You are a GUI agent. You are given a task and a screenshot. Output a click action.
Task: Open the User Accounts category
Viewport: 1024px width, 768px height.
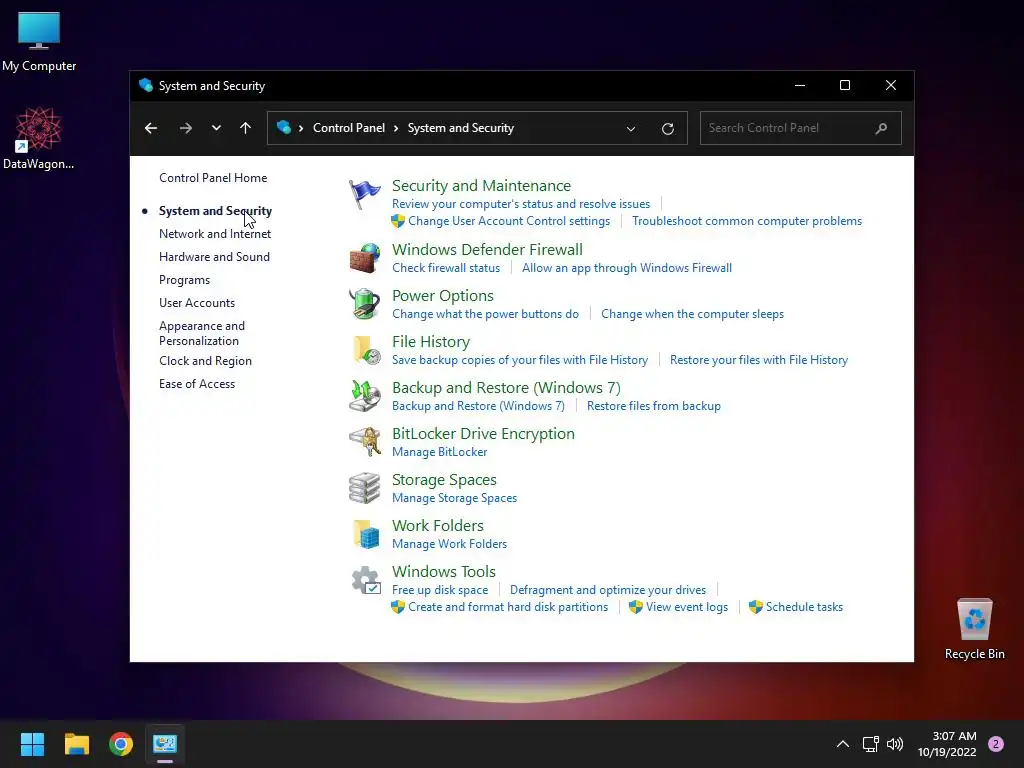197,303
